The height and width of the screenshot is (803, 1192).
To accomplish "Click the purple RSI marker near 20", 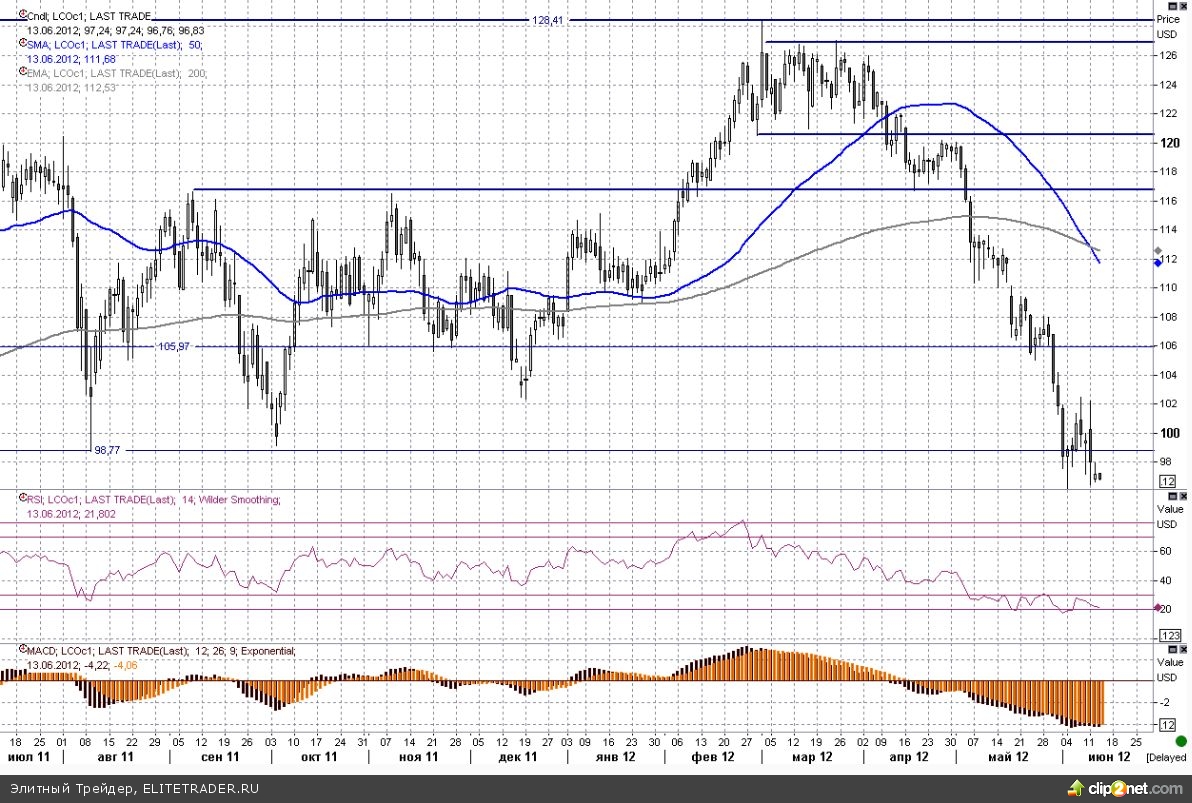I will (1158, 608).
